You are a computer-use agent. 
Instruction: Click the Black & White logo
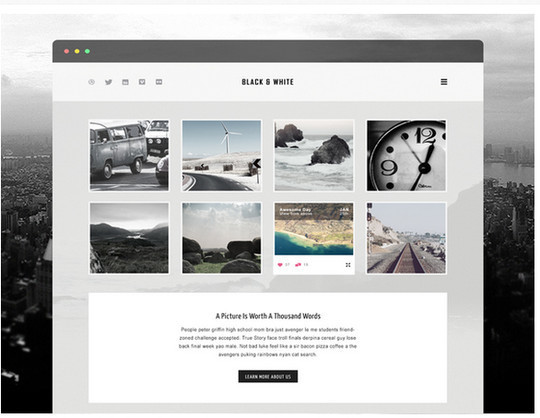click(268, 82)
